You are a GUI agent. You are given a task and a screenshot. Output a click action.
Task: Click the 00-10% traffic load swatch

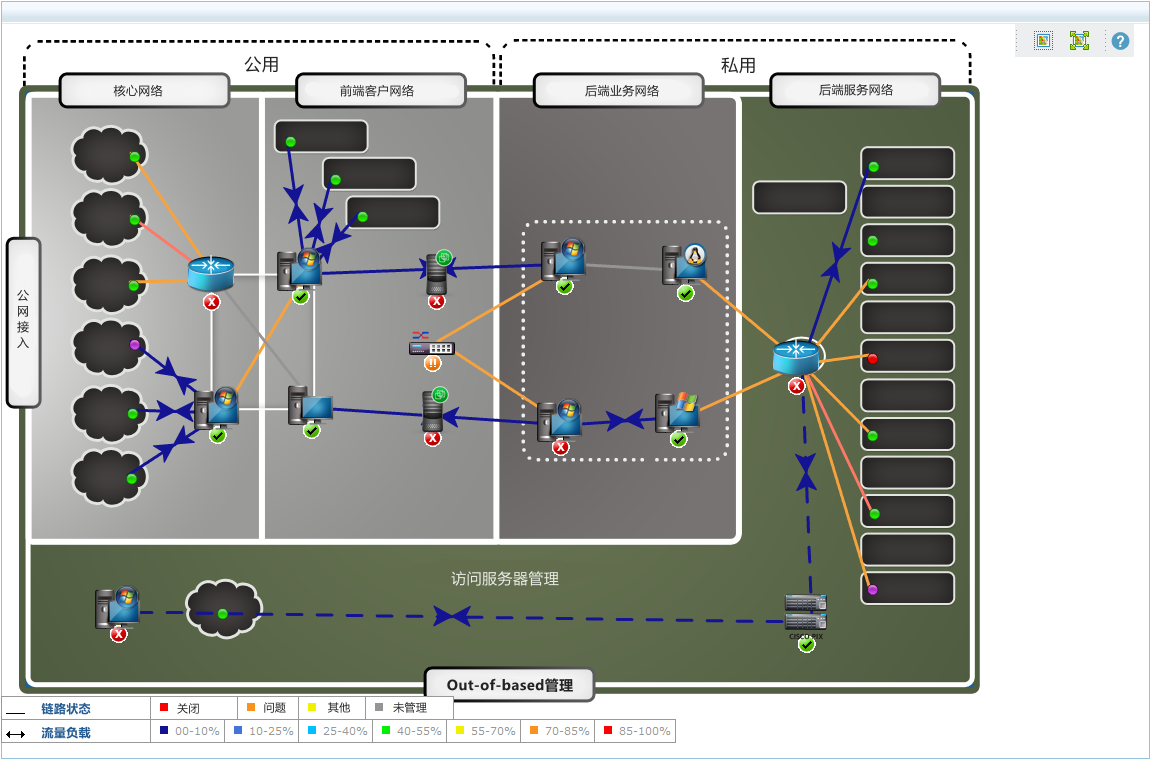(x=164, y=730)
